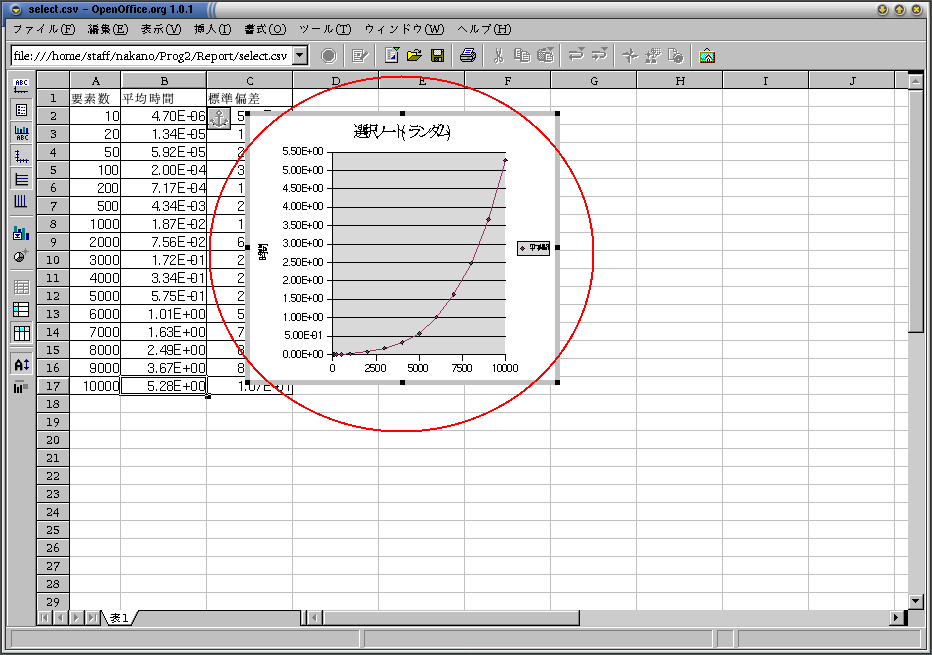The height and width of the screenshot is (655, 932).
Task: Click the Save document floppy icon
Action: [x=437, y=56]
